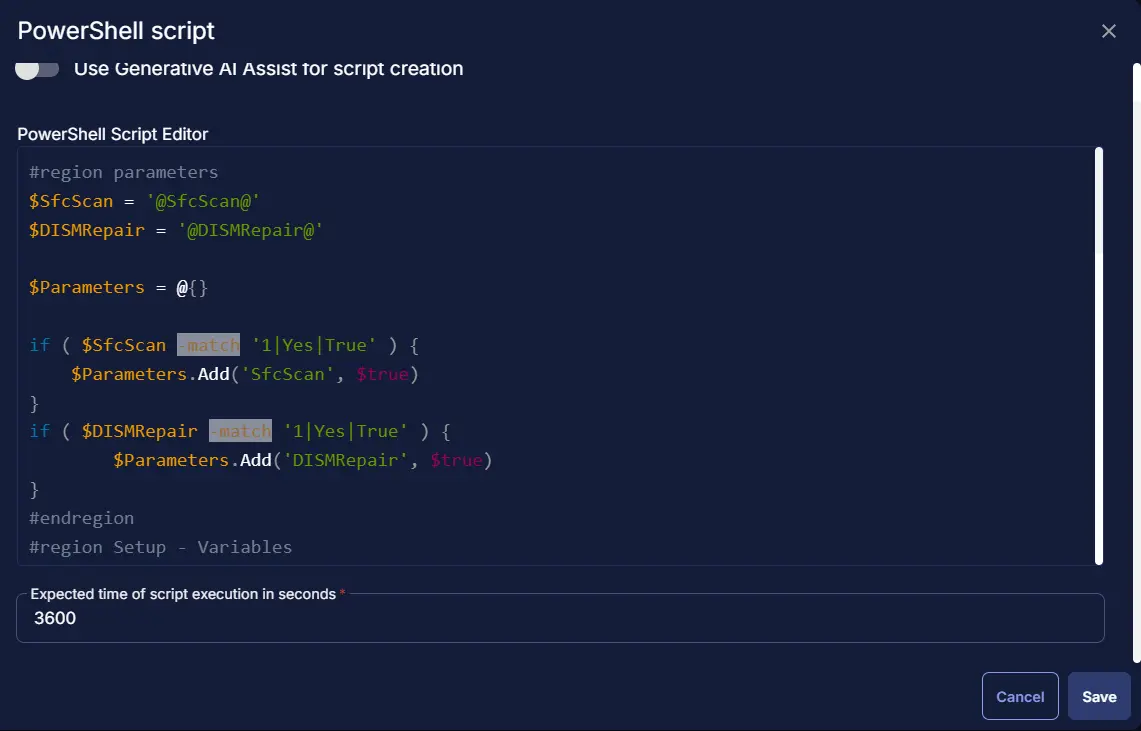Viewport: 1141px width, 731px height.
Task: Close the PowerShell script dialog
Action: pos(1108,31)
